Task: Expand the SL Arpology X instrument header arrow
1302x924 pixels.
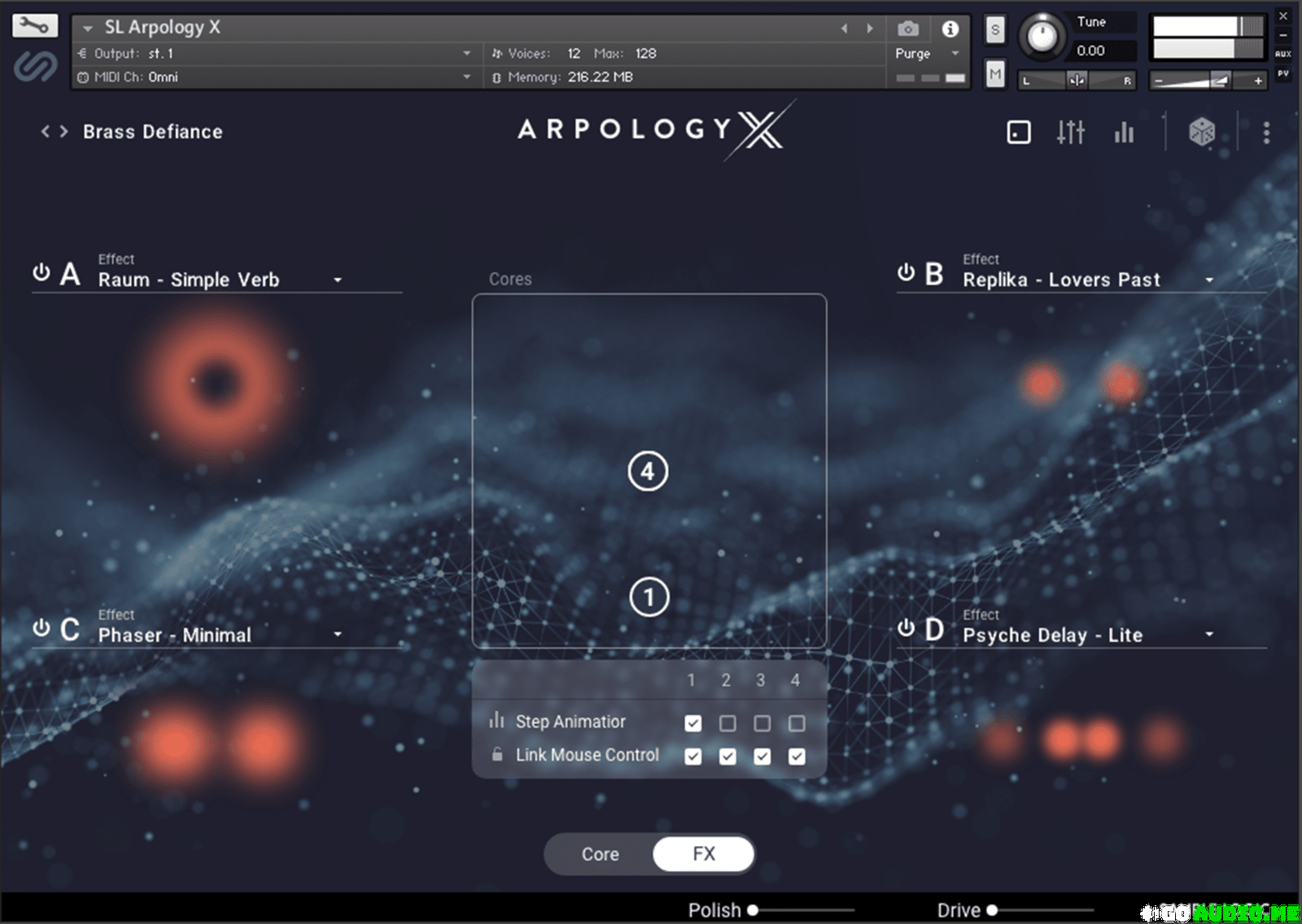Action: pos(88,28)
